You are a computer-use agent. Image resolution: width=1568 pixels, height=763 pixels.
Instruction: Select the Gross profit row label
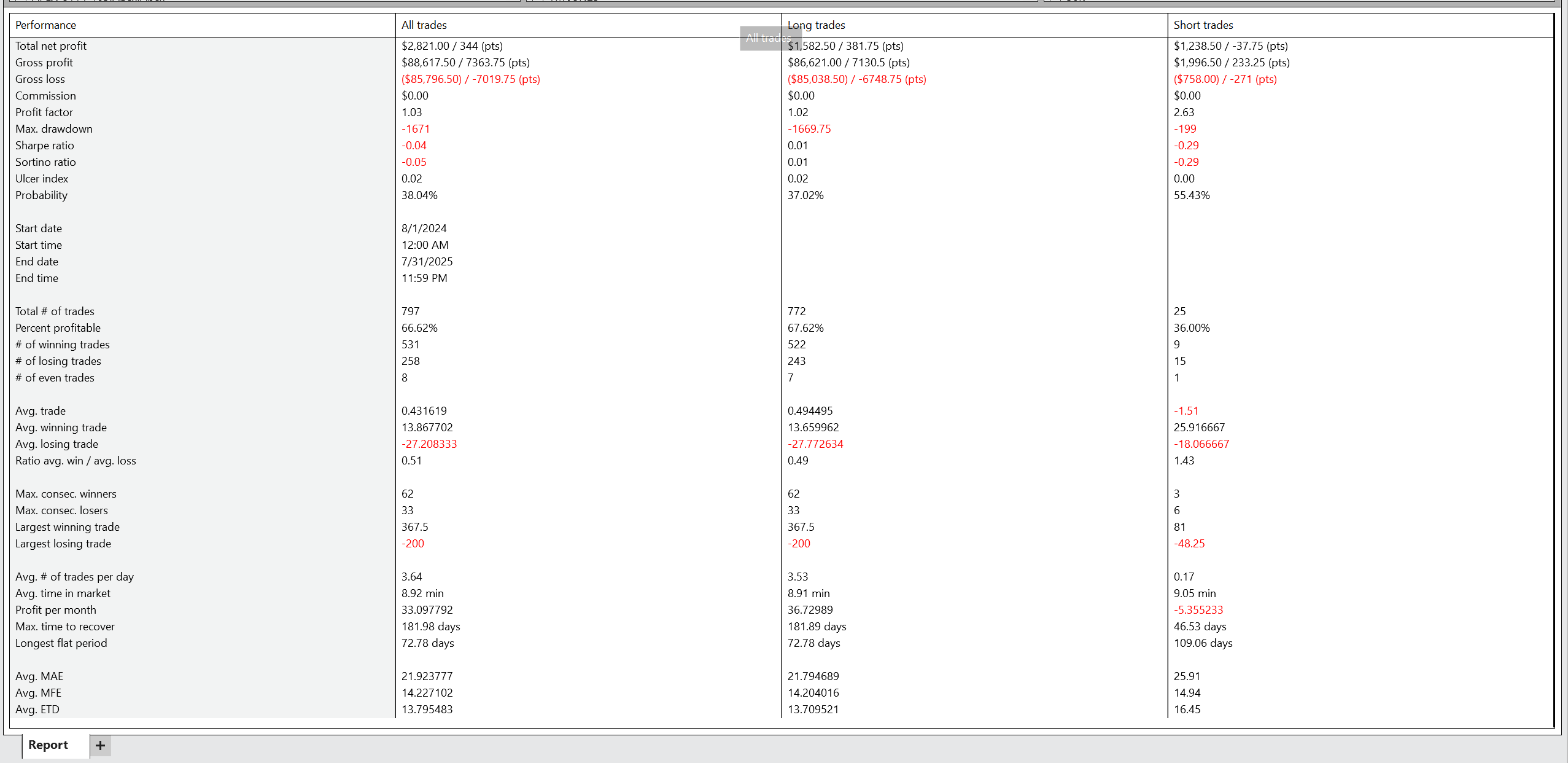coord(44,63)
